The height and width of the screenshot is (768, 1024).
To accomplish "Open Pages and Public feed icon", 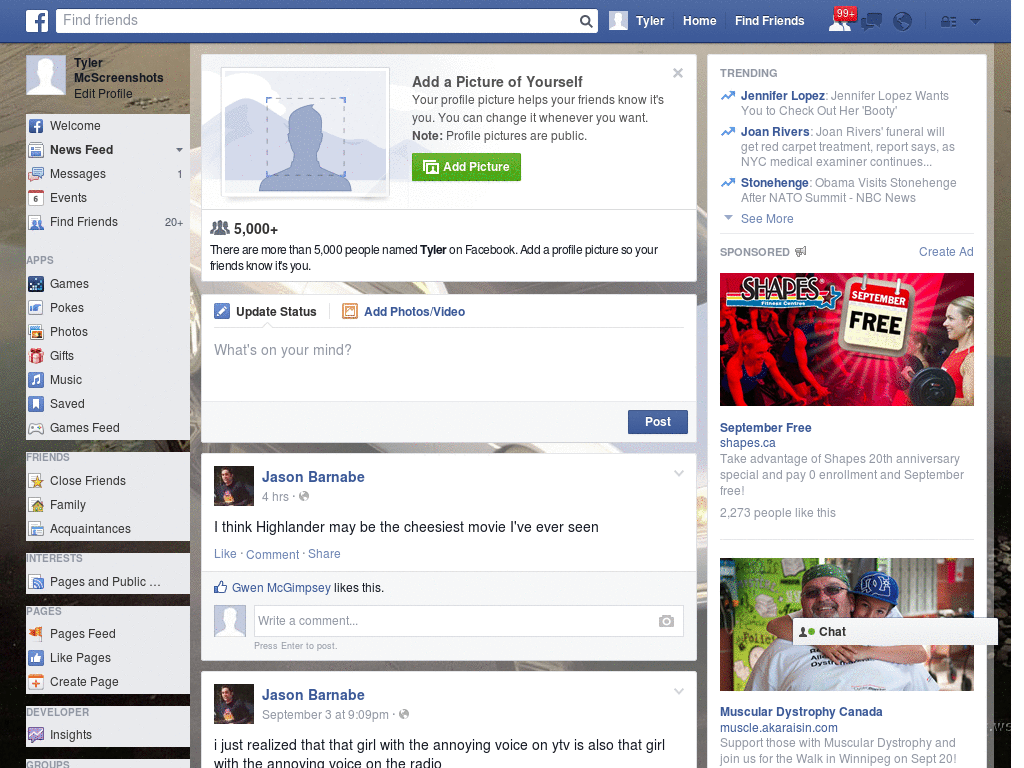I will [x=36, y=582].
